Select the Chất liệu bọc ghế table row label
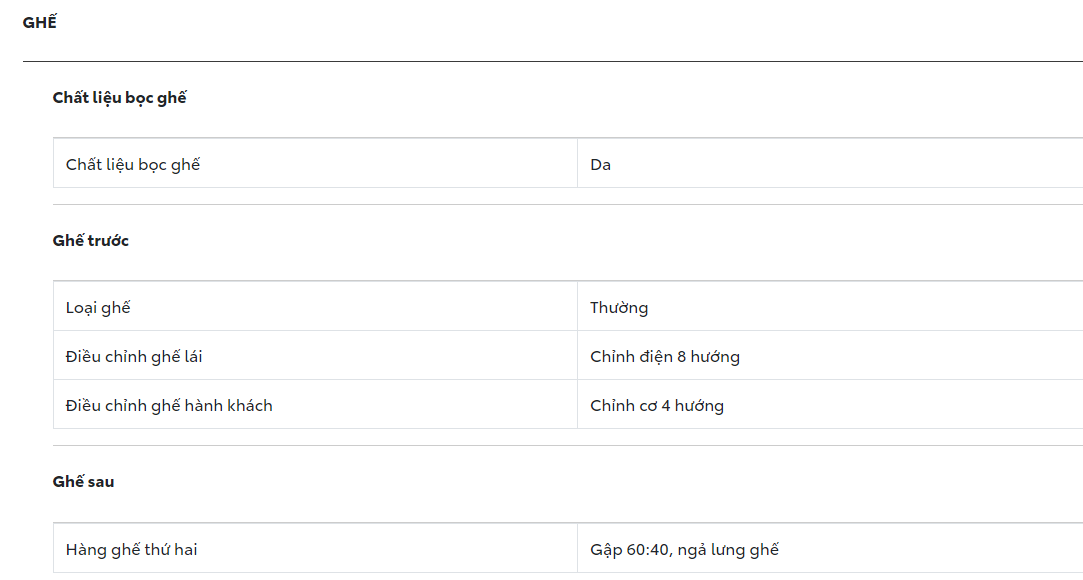Image resolution: width=1083 pixels, height=580 pixels. click(x=133, y=164)
